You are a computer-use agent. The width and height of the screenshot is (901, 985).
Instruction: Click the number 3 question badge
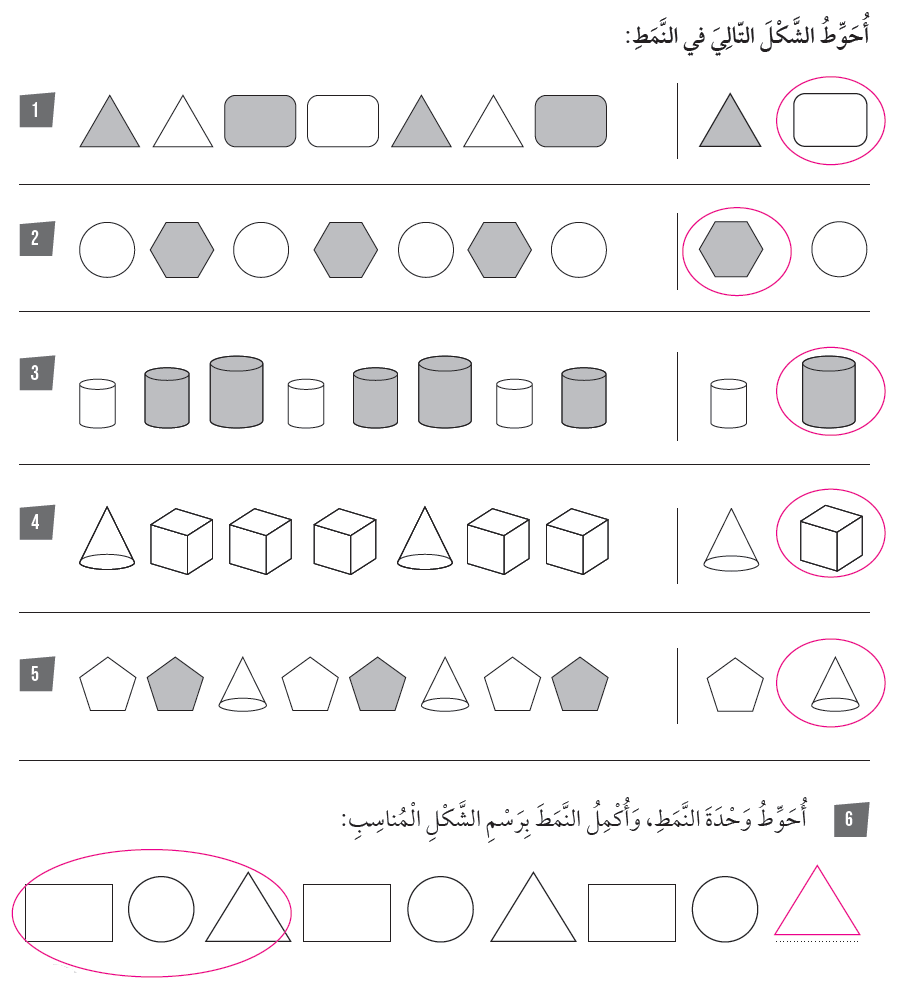(35, 374)
